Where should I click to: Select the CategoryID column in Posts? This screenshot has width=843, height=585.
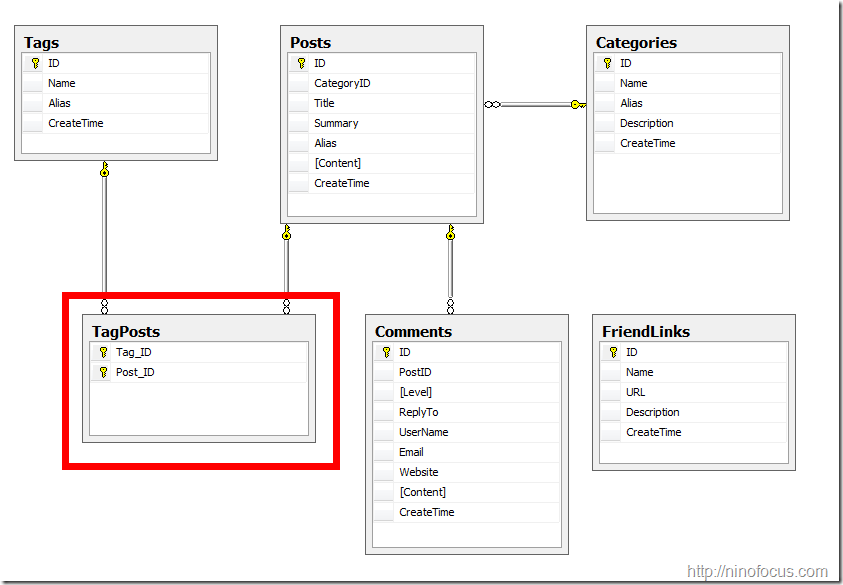click(382, 83)
